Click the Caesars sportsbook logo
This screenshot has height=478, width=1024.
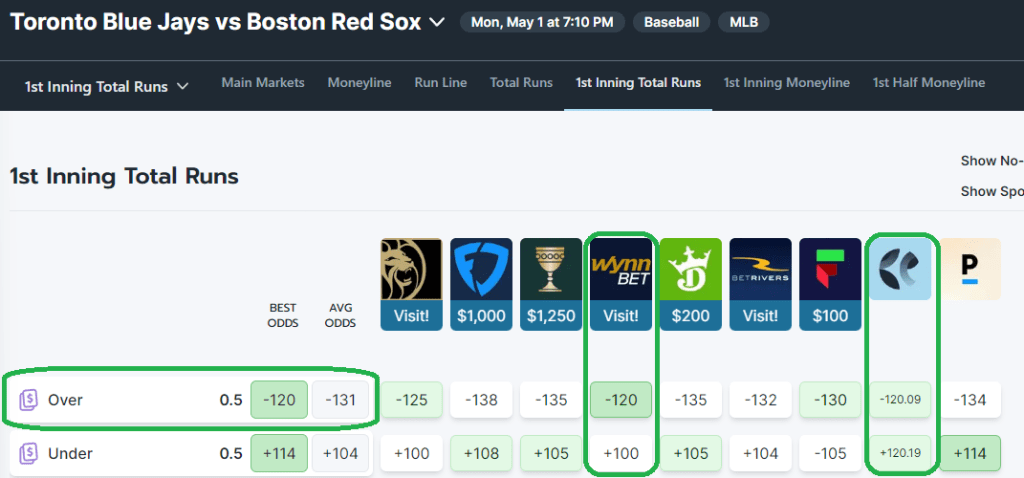coord(551,270)
